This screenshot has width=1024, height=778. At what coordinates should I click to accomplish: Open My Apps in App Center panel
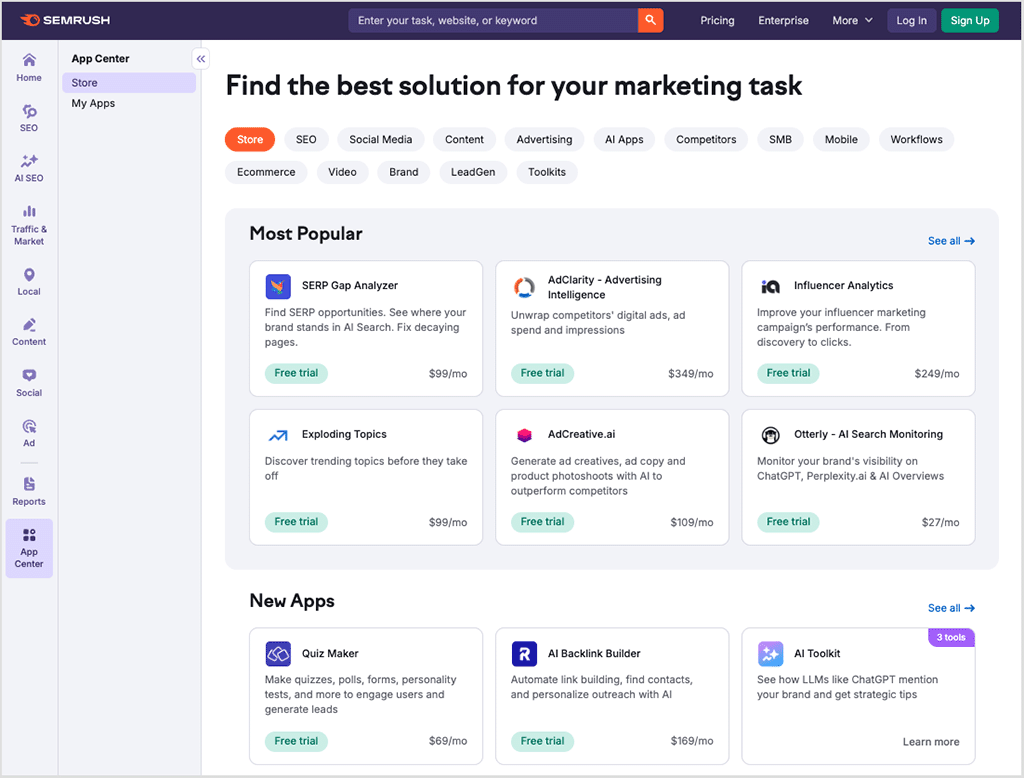(x=93, y=103)
